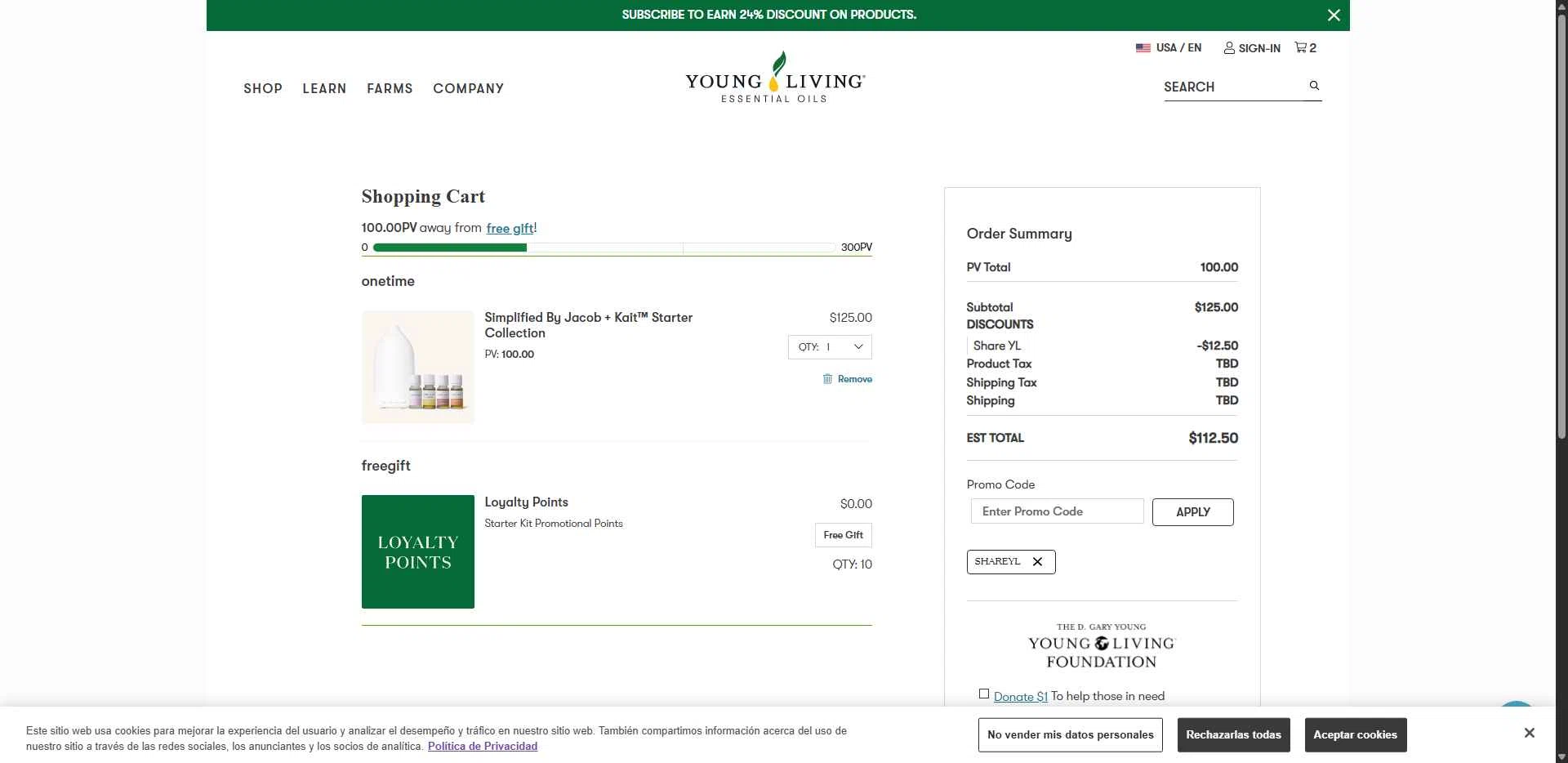Remove the SHAREYL promo code tag
Image resolution: width=1568 pixels, height=763 pixels.
[x=1037, y=561]
